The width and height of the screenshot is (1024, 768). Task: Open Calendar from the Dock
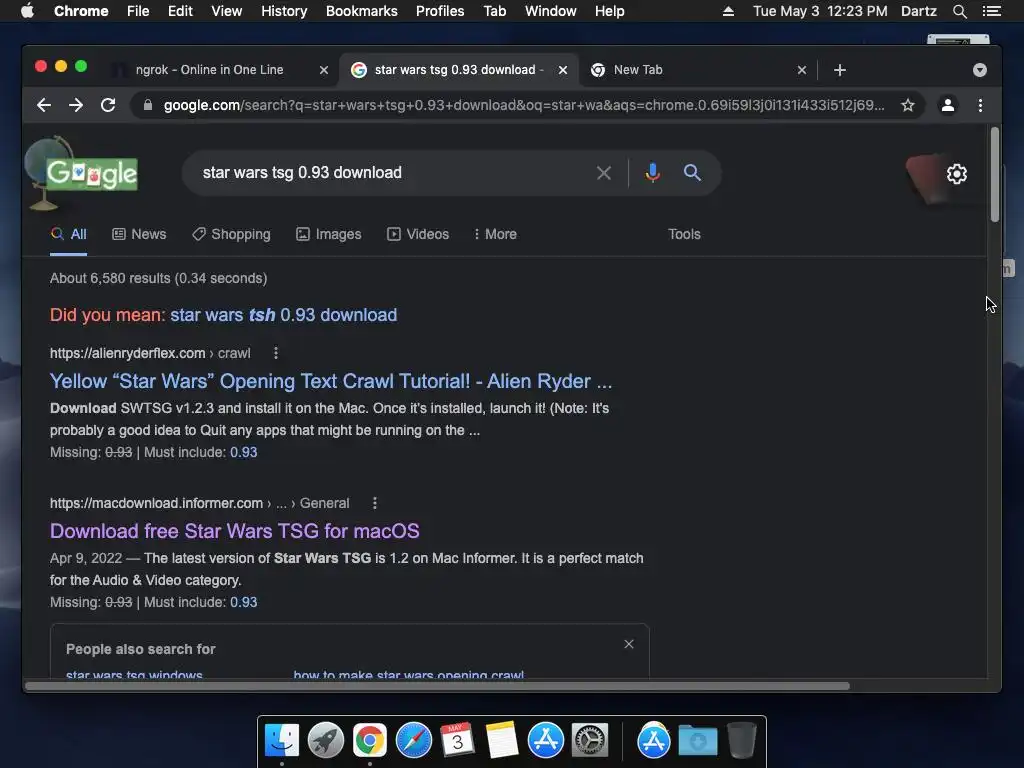click(x=458, y=741)
